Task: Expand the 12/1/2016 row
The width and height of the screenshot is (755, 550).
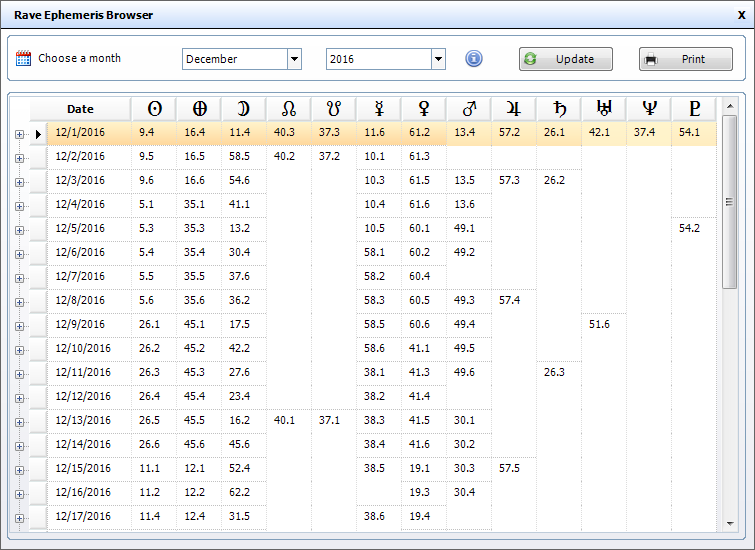Action: (19, 134)
